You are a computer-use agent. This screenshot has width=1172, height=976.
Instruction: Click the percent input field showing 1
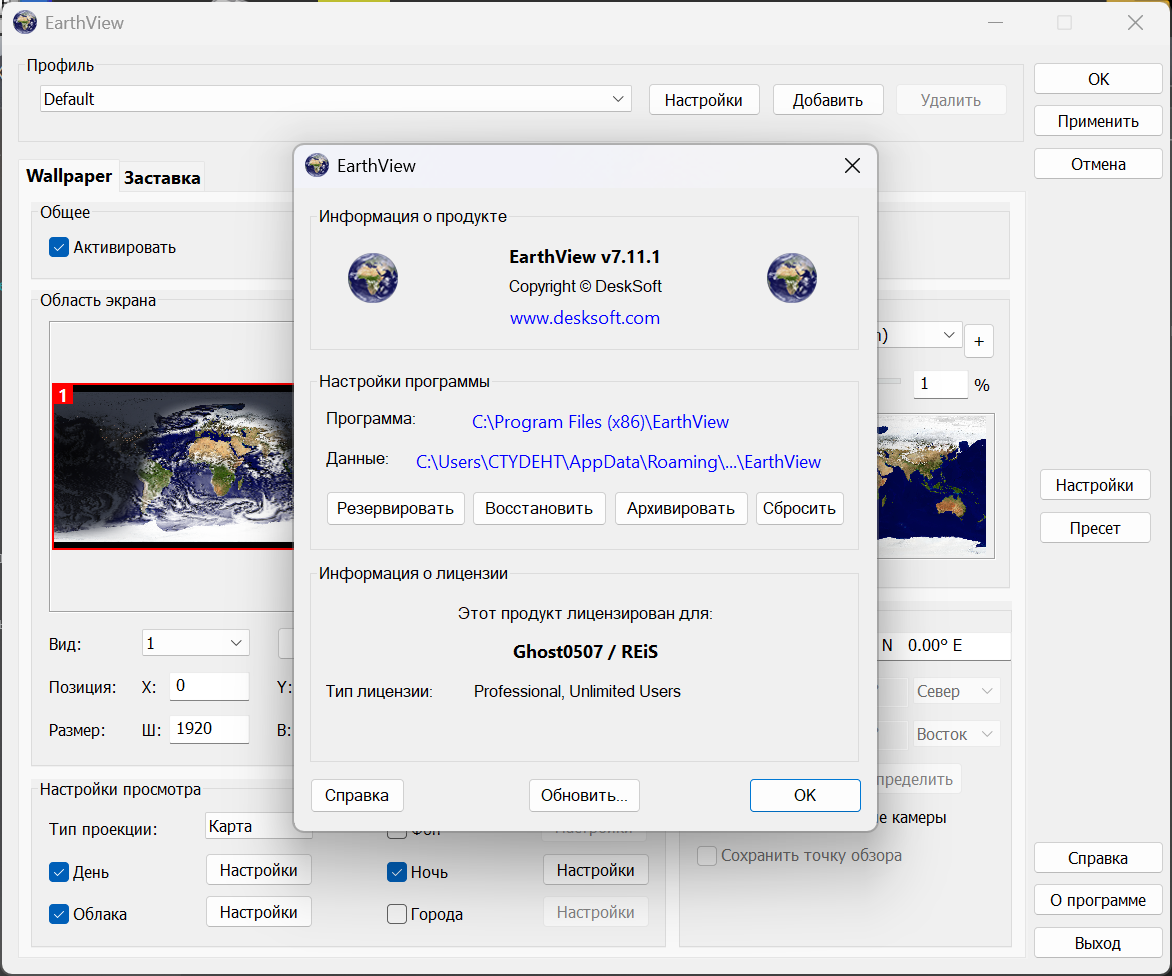940,384
